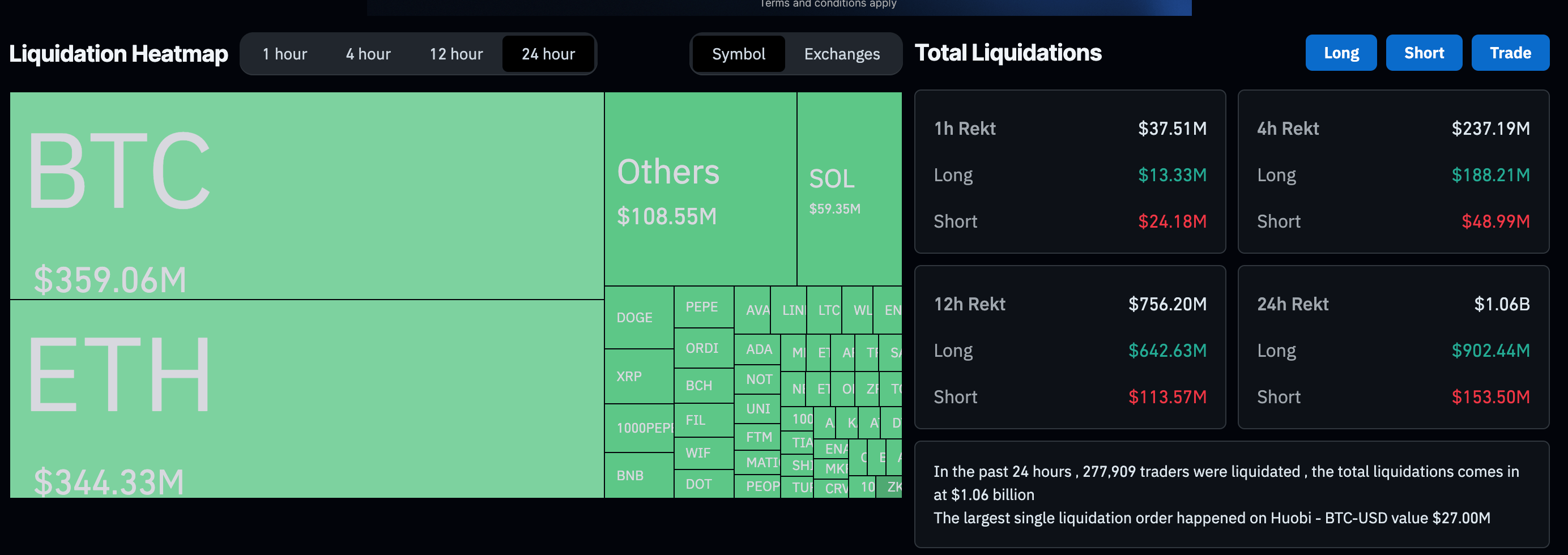
Task: Click the 277,909 traders liquidated summary line
Action: (x=1226, y=483)
